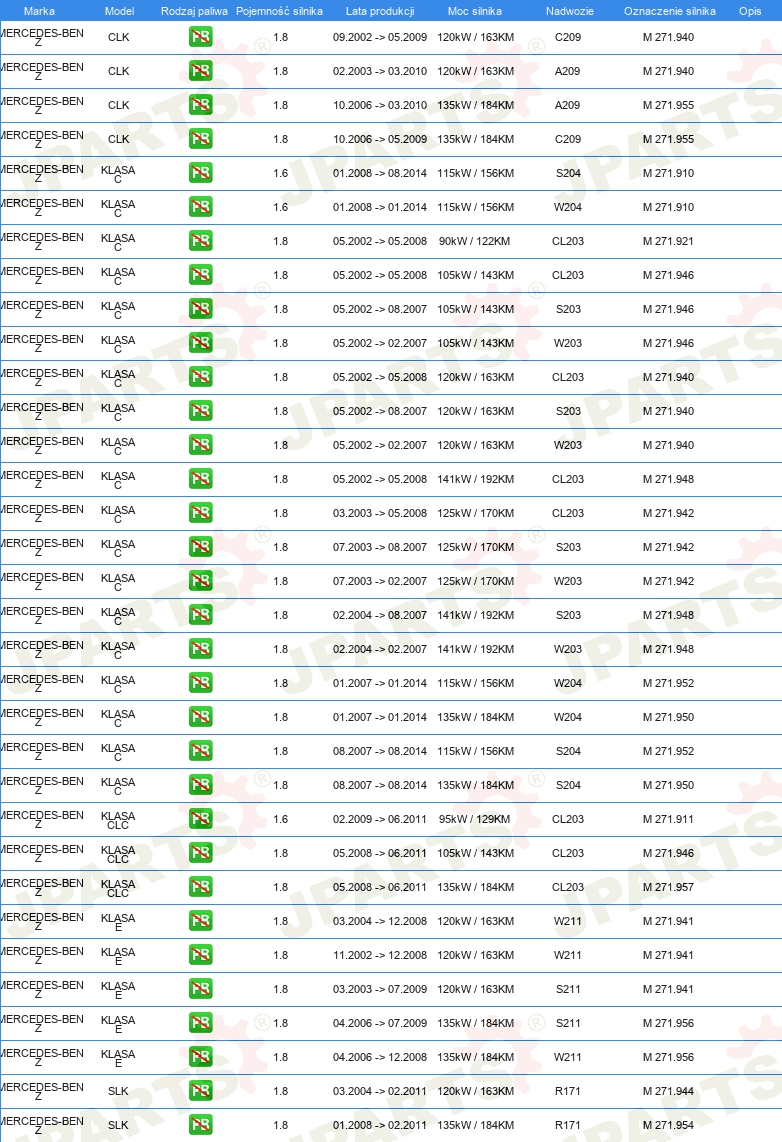782x1142 pixels.
Task: Click the Moc silnika column header
Action: point(475,11)
